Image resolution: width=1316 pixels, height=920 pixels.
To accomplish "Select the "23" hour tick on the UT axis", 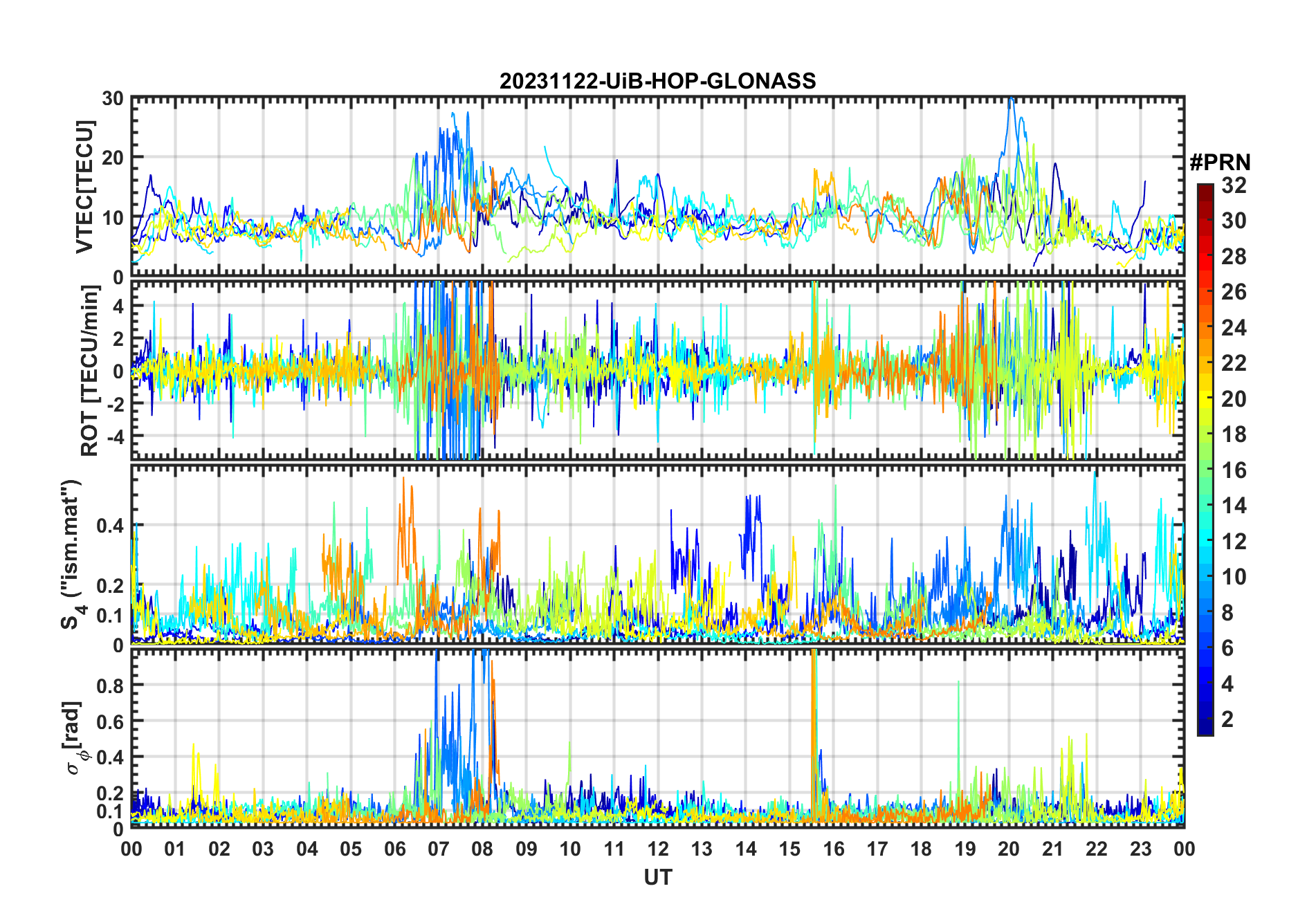I will coord(1141,849).
